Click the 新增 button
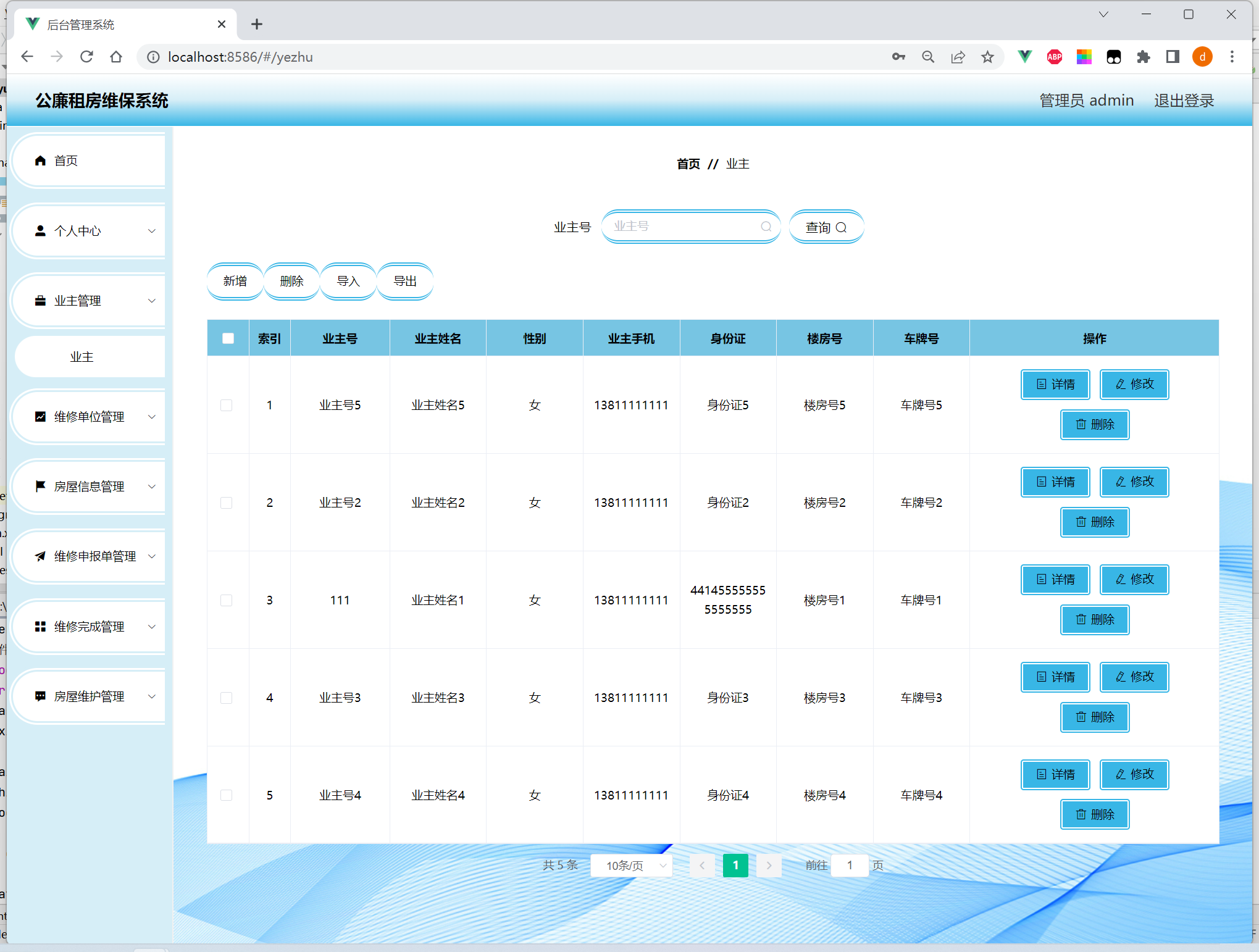The height and width of the screenshot is (952, 1259). 235,281
